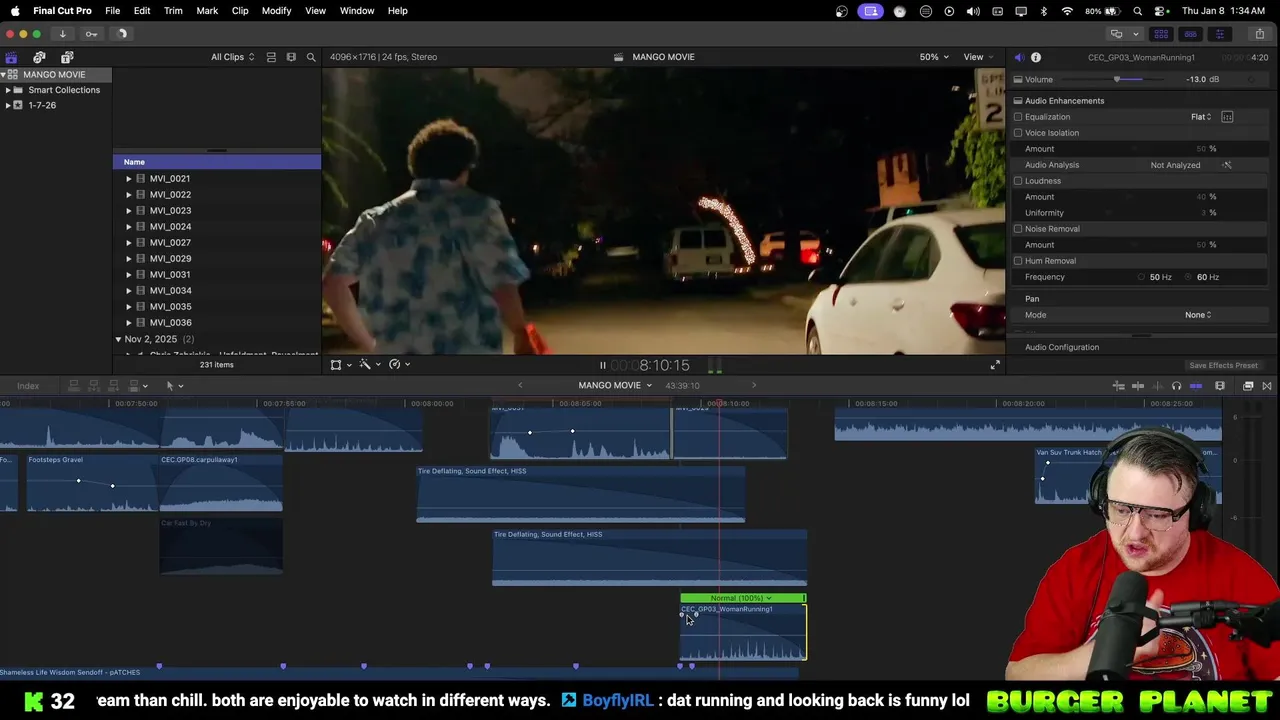Select the 60 Hz frequency radio button
This screenshot has height=720, width=1280.
tap(1189, 277)
